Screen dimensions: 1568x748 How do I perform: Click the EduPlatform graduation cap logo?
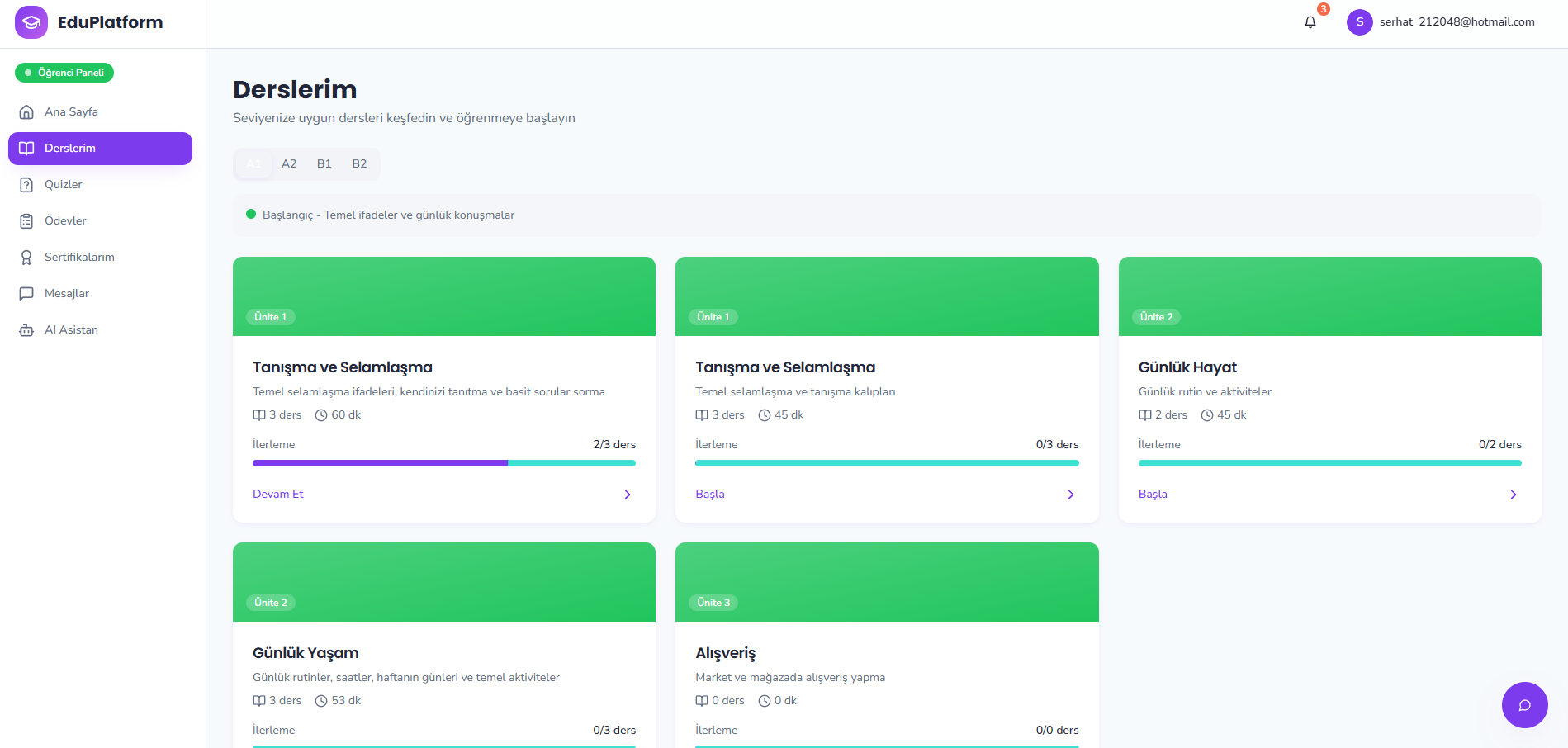[31, 22]
